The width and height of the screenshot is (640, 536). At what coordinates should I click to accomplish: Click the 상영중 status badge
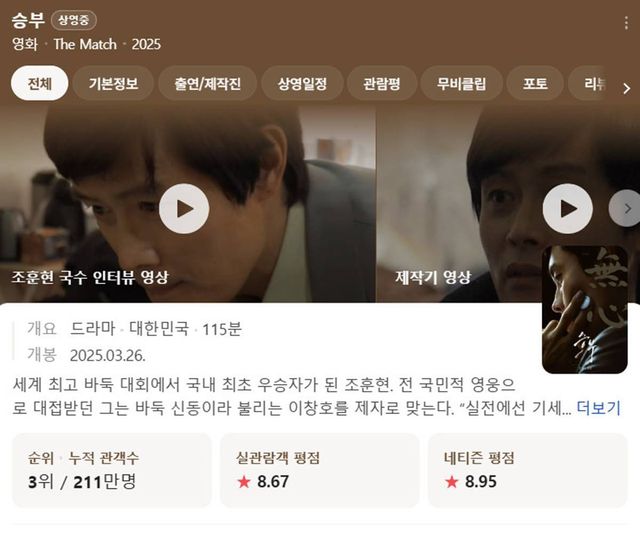[74, 20]
